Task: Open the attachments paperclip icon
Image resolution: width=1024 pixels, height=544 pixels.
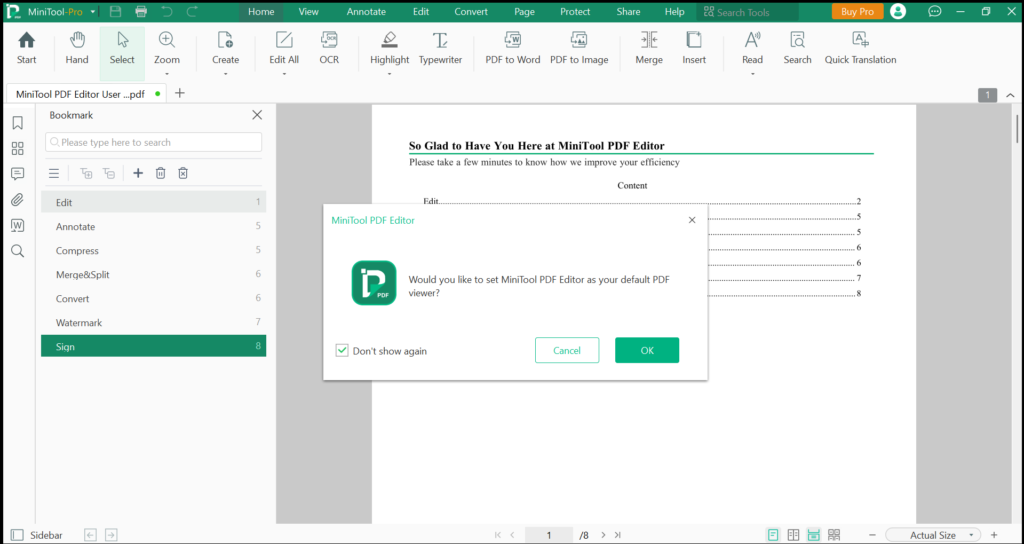Action: [x=18, y=200]
